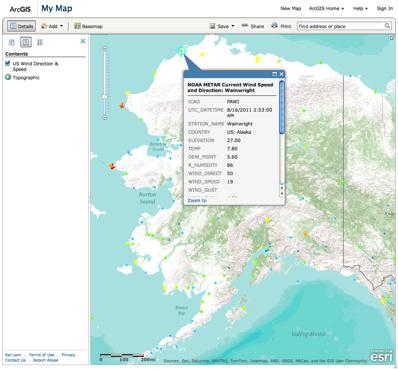Click zoom slider bottom minus end
The width and height of the screenshot is (398, 369).
point(105,117)
